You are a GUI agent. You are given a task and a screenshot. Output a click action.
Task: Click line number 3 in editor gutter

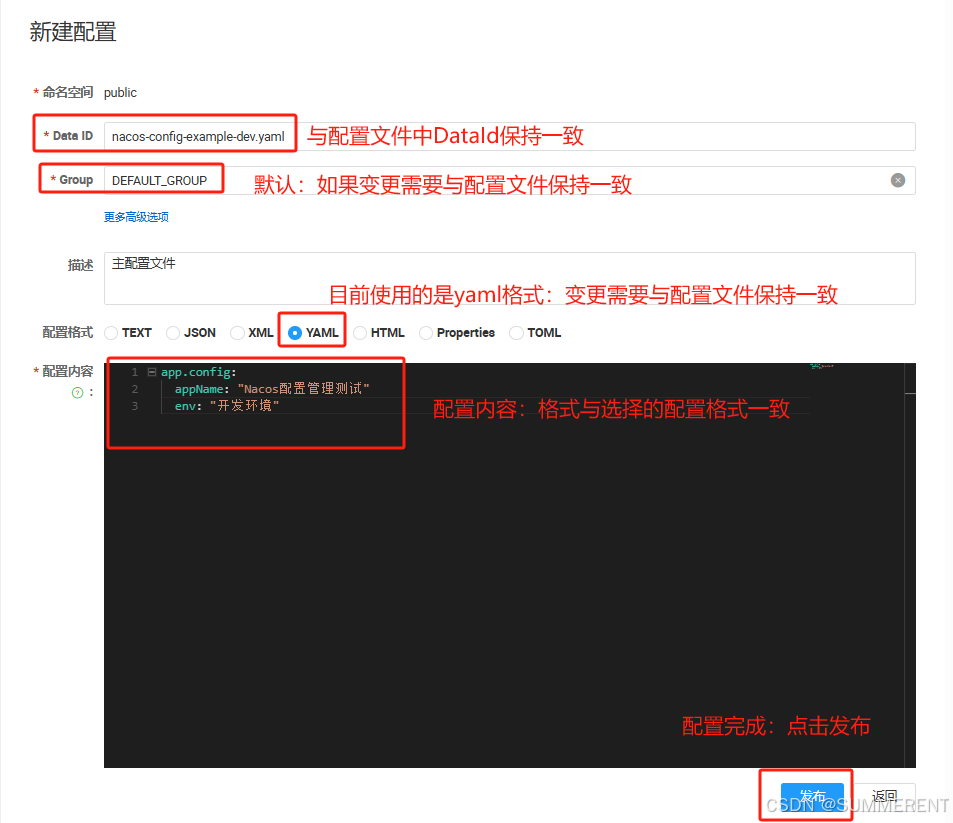click(x=134, y=406)
